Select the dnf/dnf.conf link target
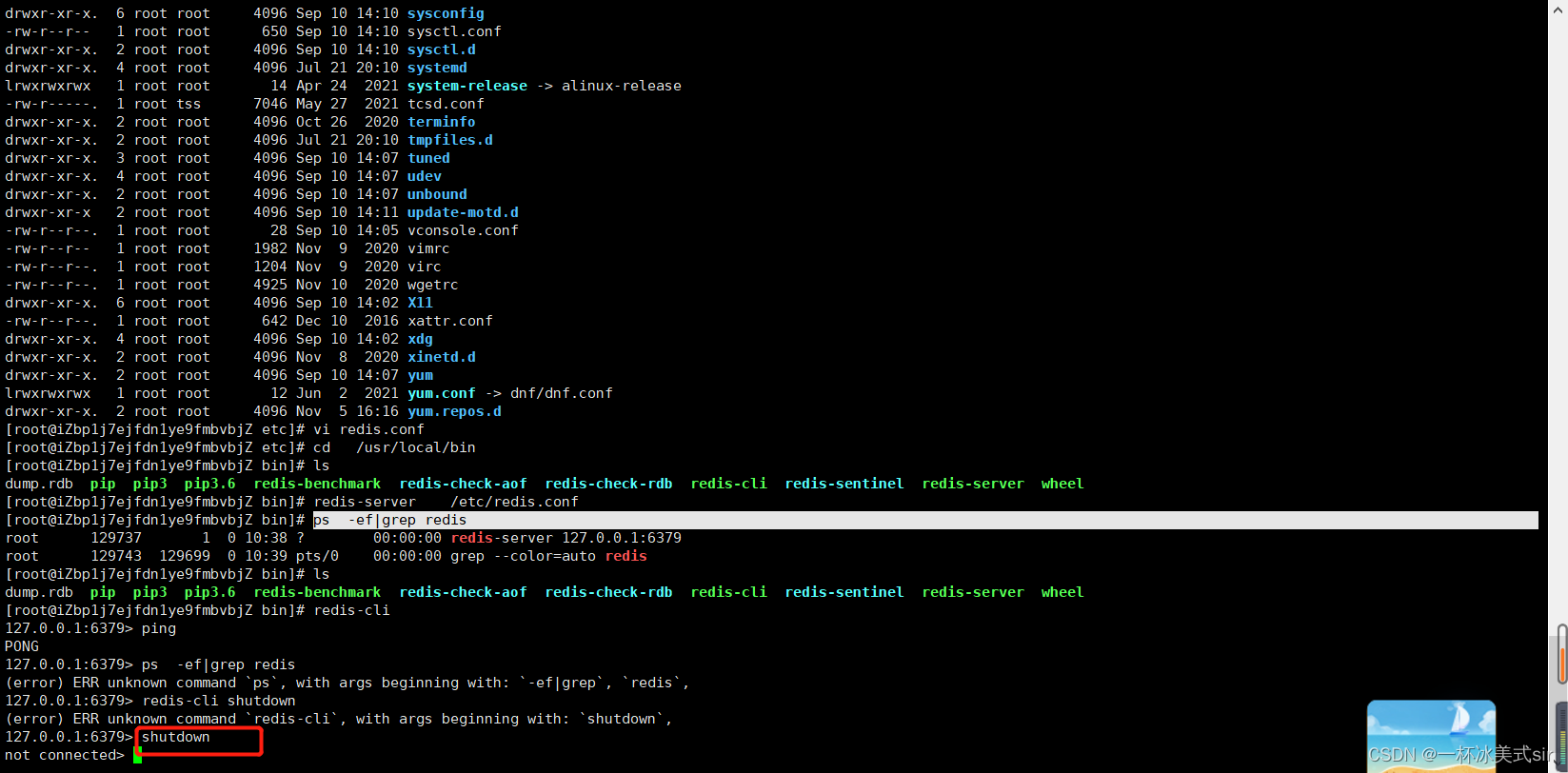1568x773 pixels. click(562, 393)
